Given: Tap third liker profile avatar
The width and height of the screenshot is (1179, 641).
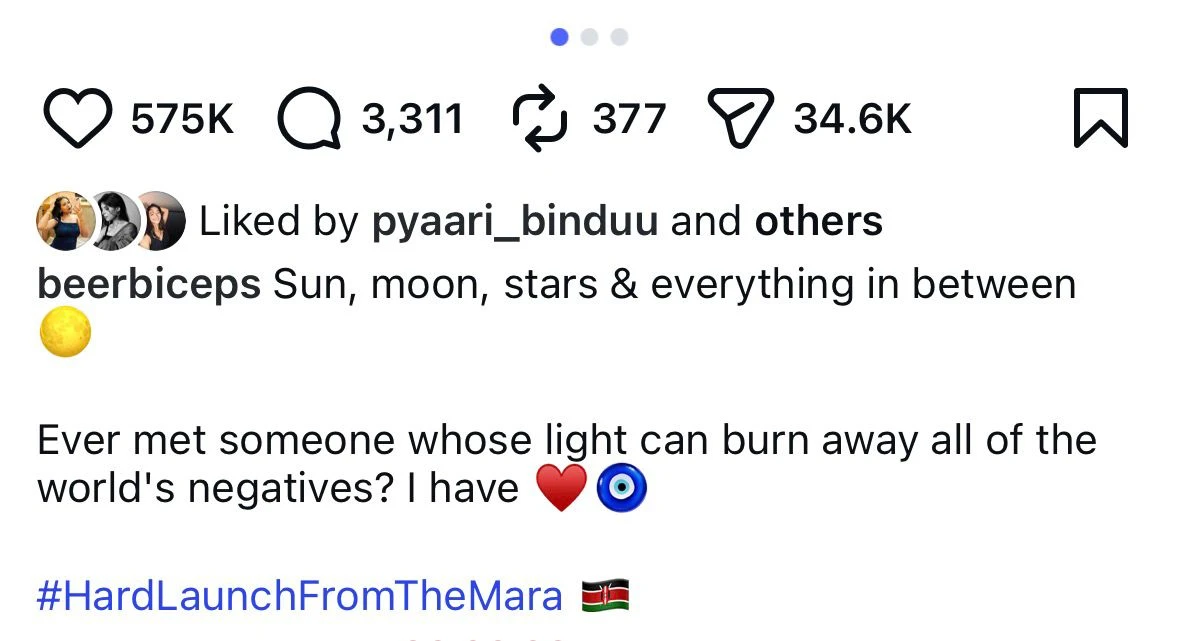Looking at the screenshot, I should pyautogui.click(x=160, y=220).
